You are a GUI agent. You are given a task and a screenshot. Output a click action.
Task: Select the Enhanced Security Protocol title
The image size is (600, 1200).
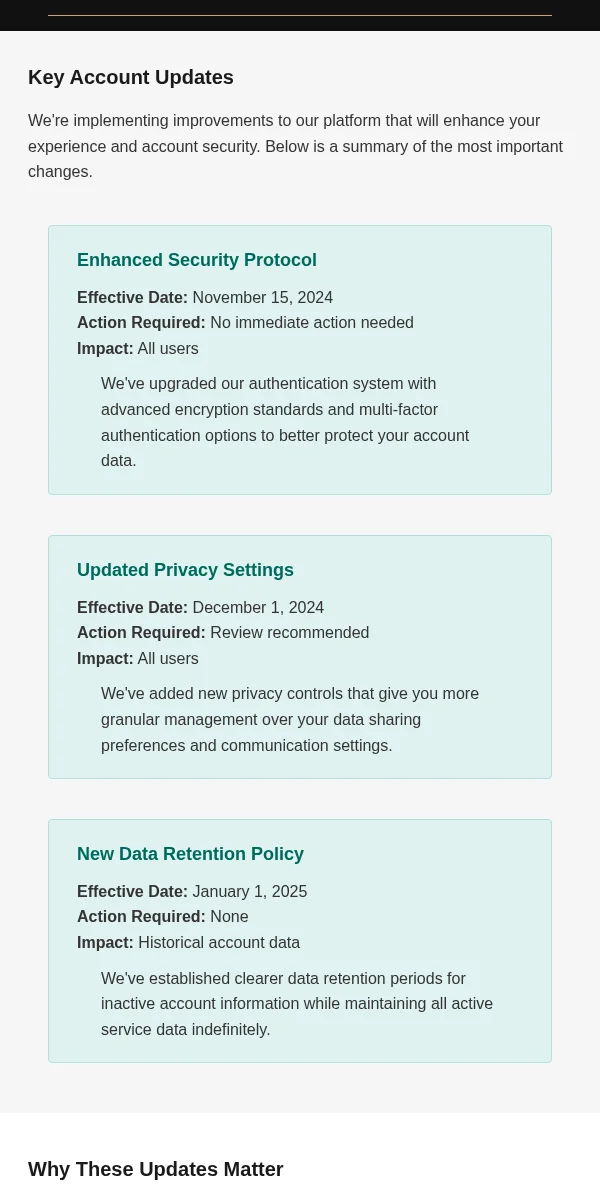pyautogui.click(x=197, y=260)
